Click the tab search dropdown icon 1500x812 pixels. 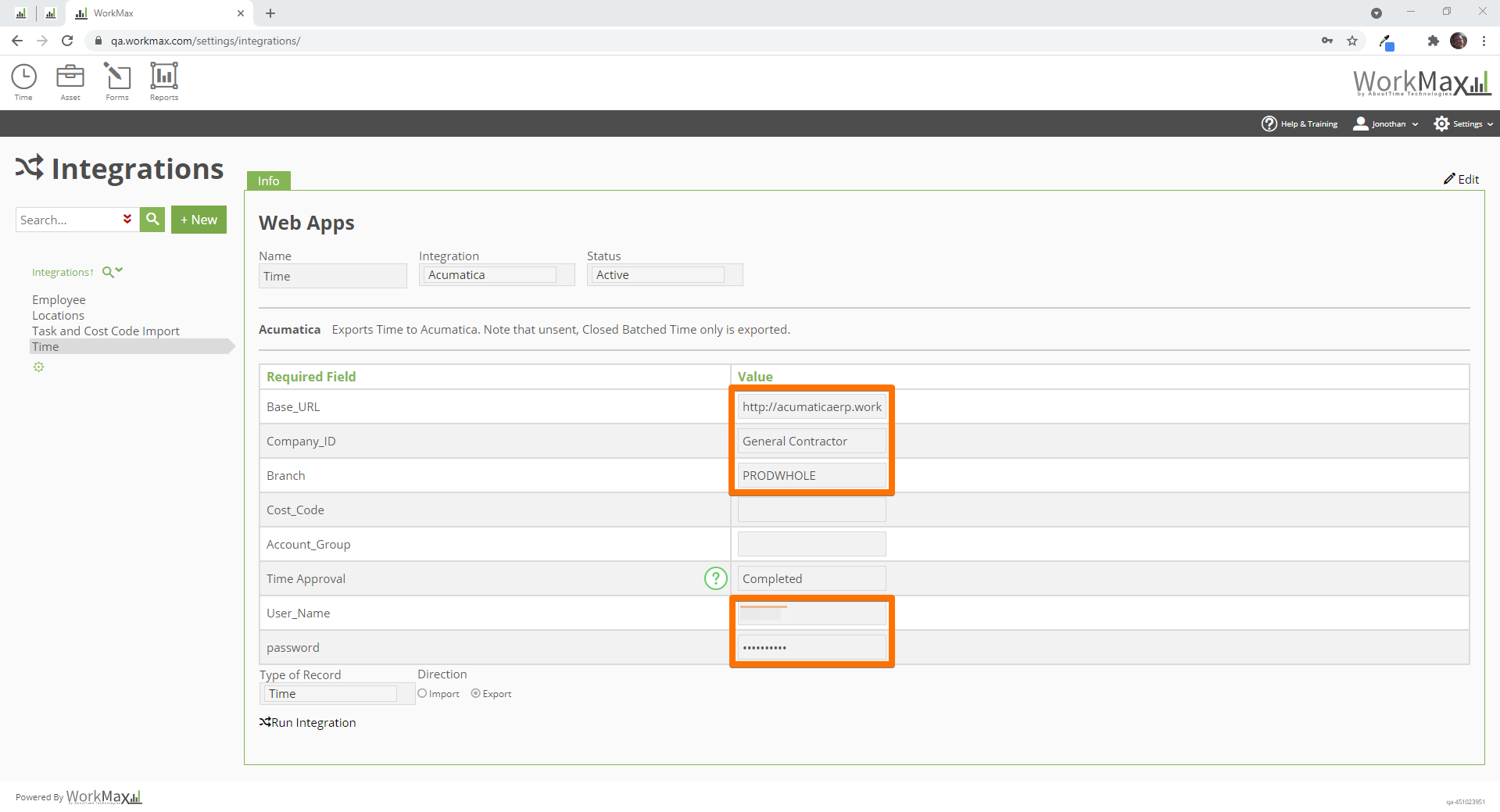point(1376,13)
